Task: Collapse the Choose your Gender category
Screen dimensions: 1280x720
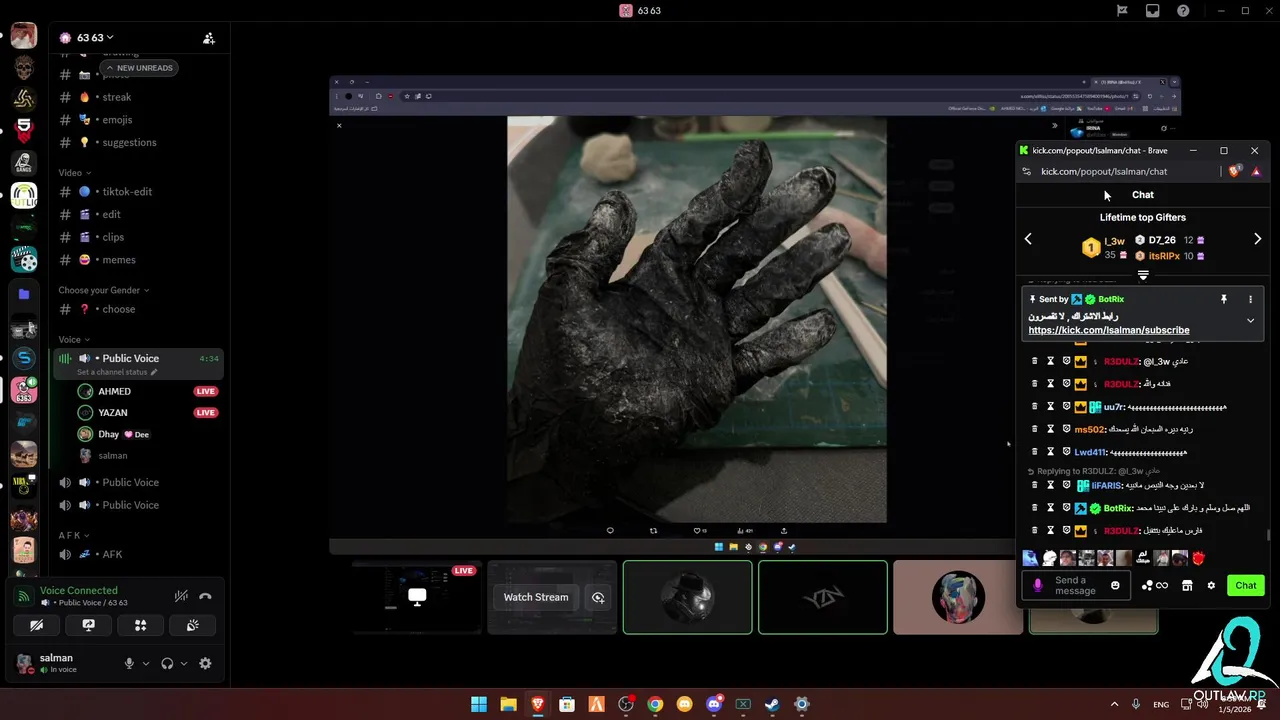Action: [103, 290]
